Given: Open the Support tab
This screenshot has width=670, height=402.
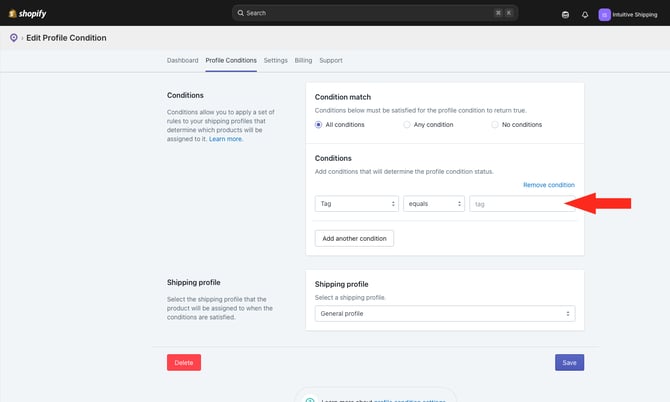Looking at the screenshot, I should [331, 60].
